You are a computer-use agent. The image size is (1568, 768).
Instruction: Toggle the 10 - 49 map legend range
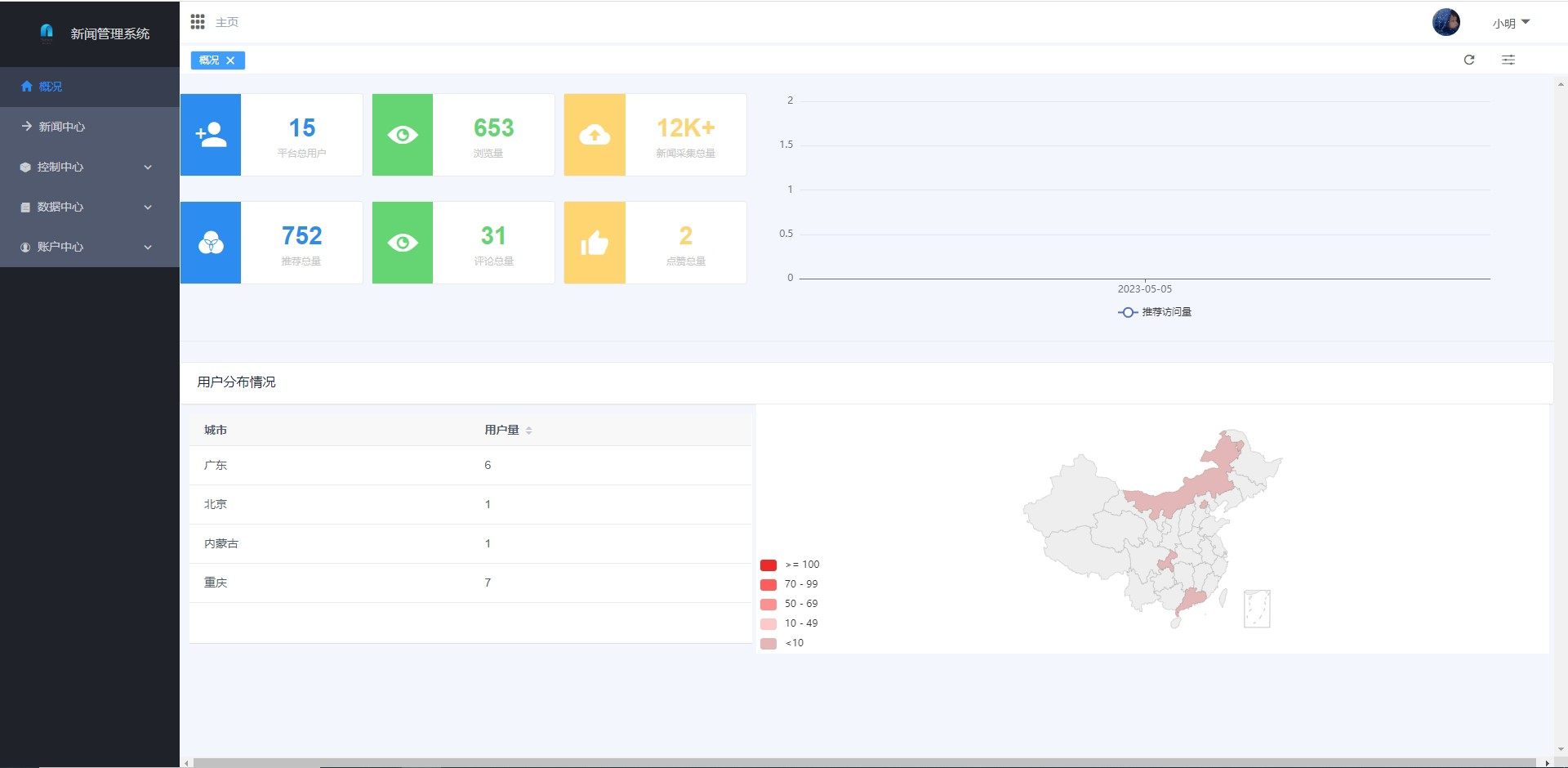click(x=790, y=623)
